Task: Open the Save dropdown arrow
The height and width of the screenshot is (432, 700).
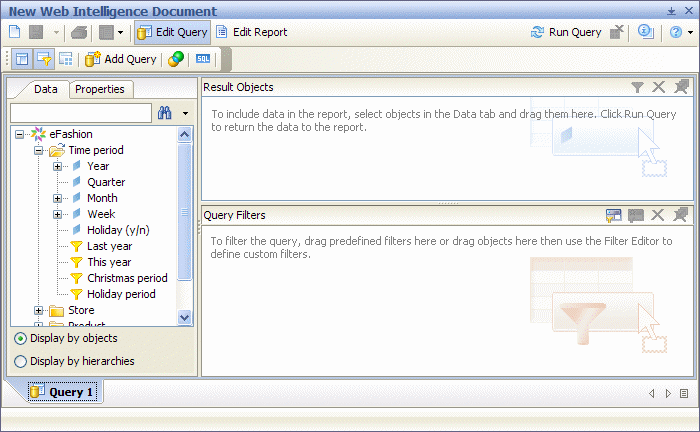Action: 56,32
